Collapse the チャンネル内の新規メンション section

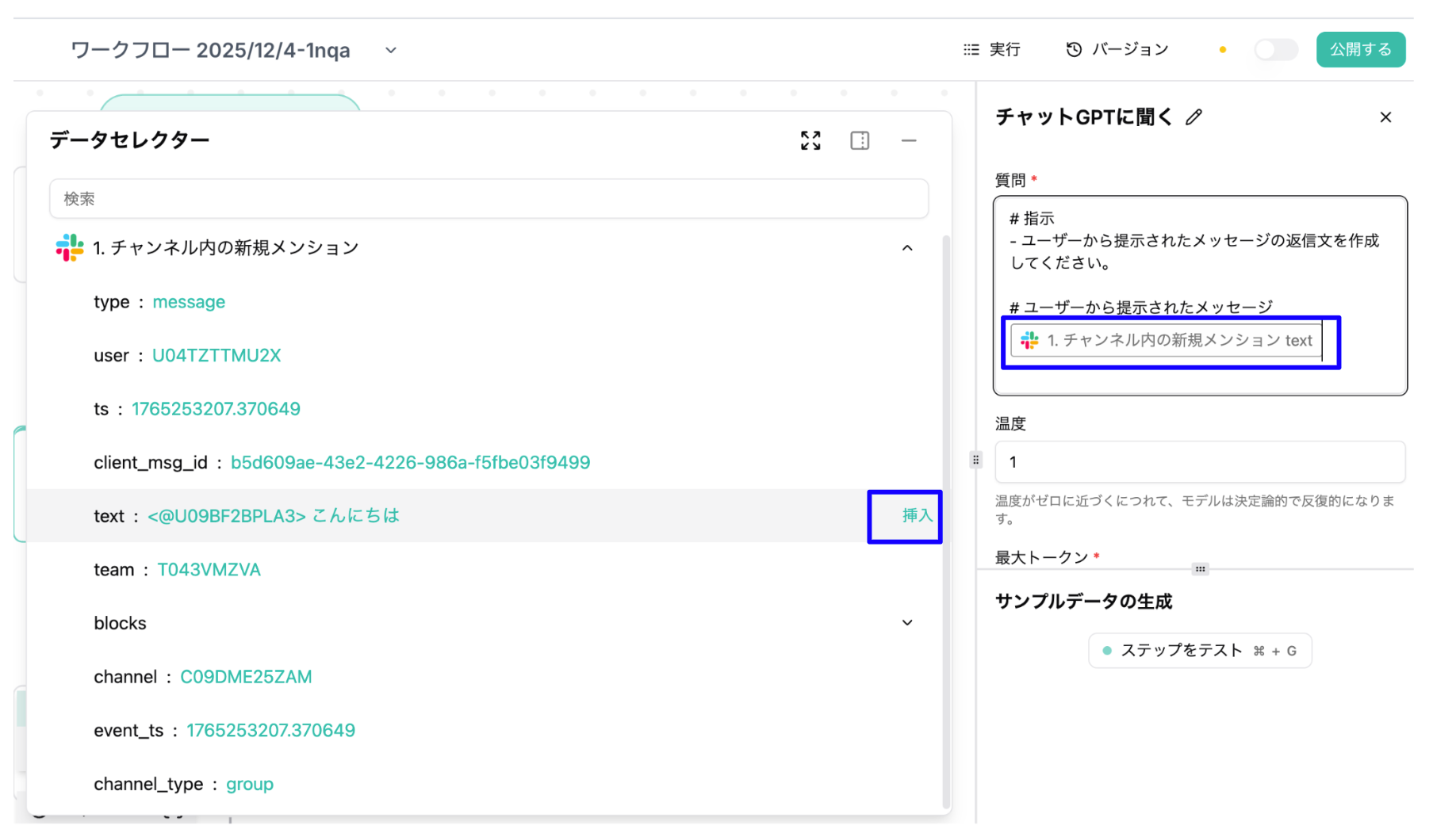(x=907, y=247)
